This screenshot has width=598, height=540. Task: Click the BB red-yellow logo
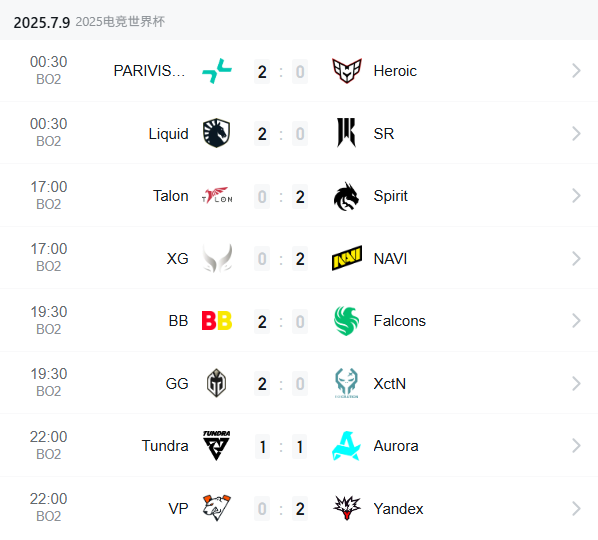pyautogui.click(x=217, y=320)
